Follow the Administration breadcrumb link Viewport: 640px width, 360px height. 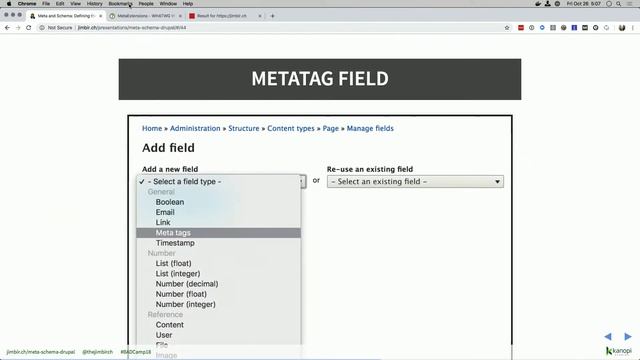click(x=195, y=128)
